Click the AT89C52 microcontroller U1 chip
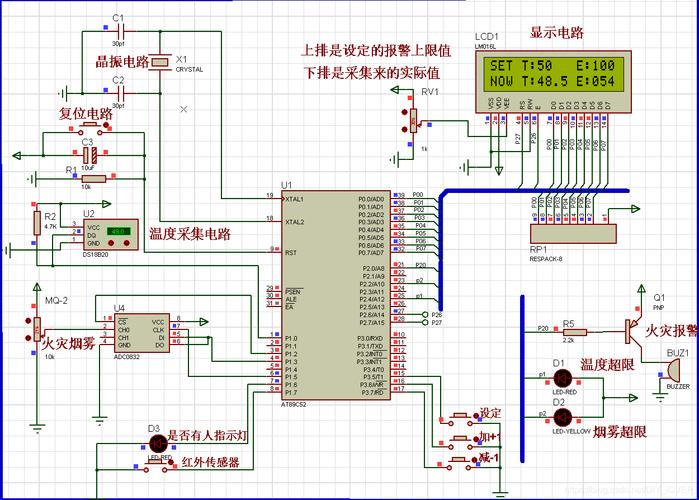This screenshot has height=500, width=699. (336, 295)
